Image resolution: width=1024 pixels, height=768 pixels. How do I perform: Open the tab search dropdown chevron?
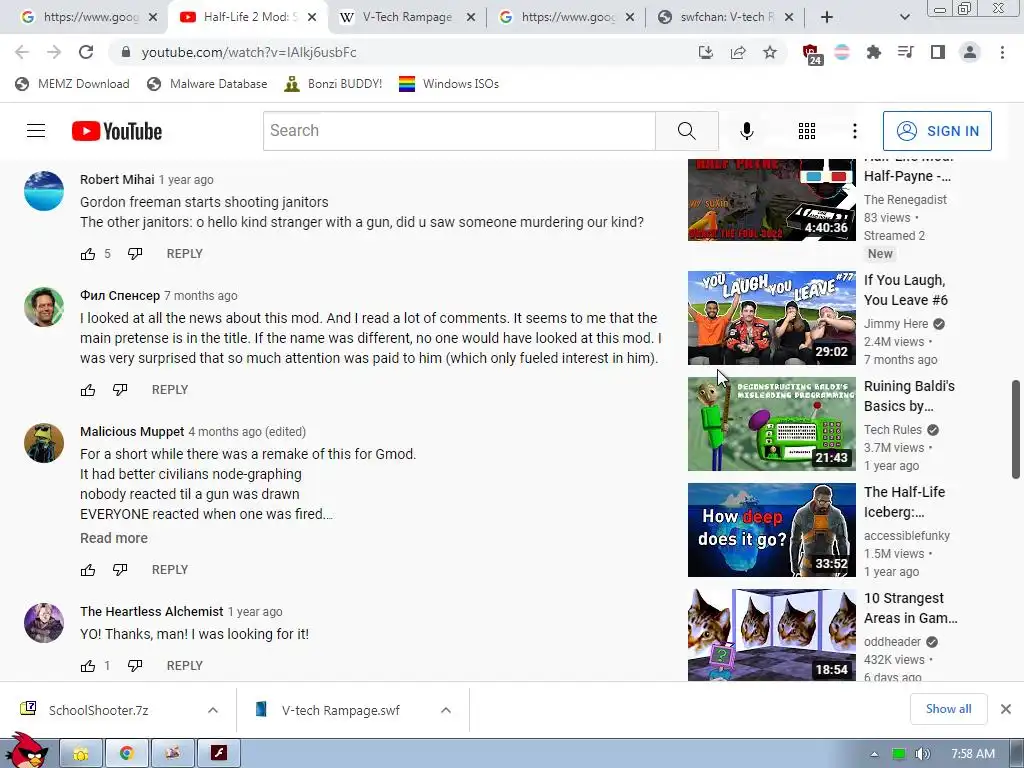(x=904, y=17)
